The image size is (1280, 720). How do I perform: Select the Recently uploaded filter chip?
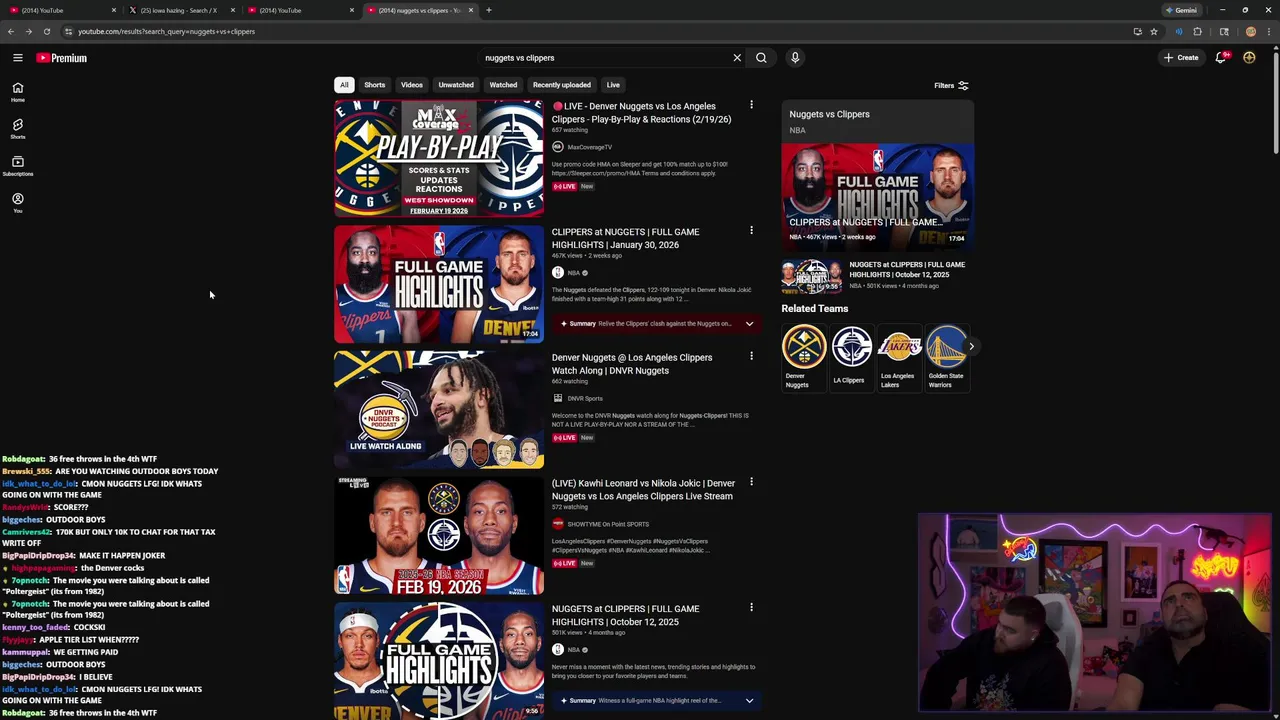pos(561,85)
